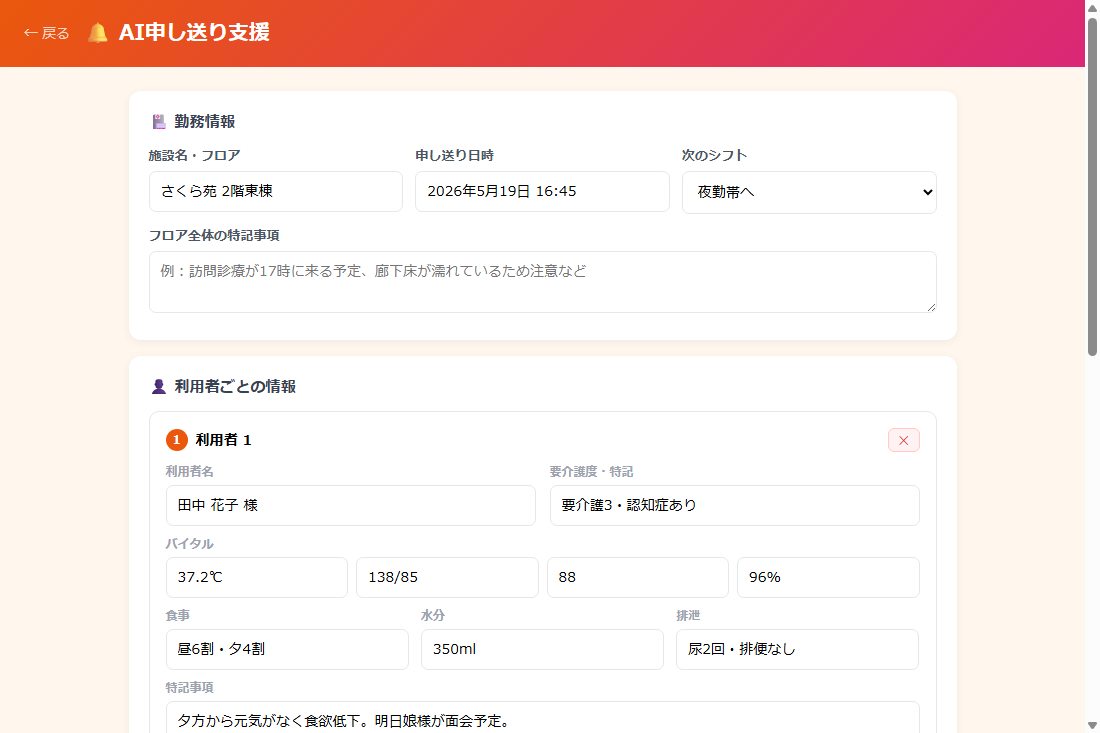Screen dimensions: 1100x733
Task: Click the temperature field 37.2℃
Action: coord(257,577)
